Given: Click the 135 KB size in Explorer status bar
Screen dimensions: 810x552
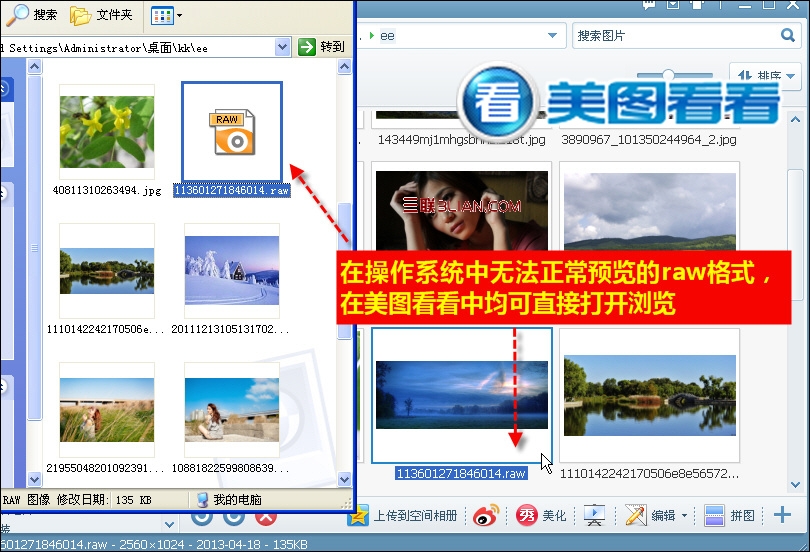Looking at the screenshot, I should tap(133, 500).
